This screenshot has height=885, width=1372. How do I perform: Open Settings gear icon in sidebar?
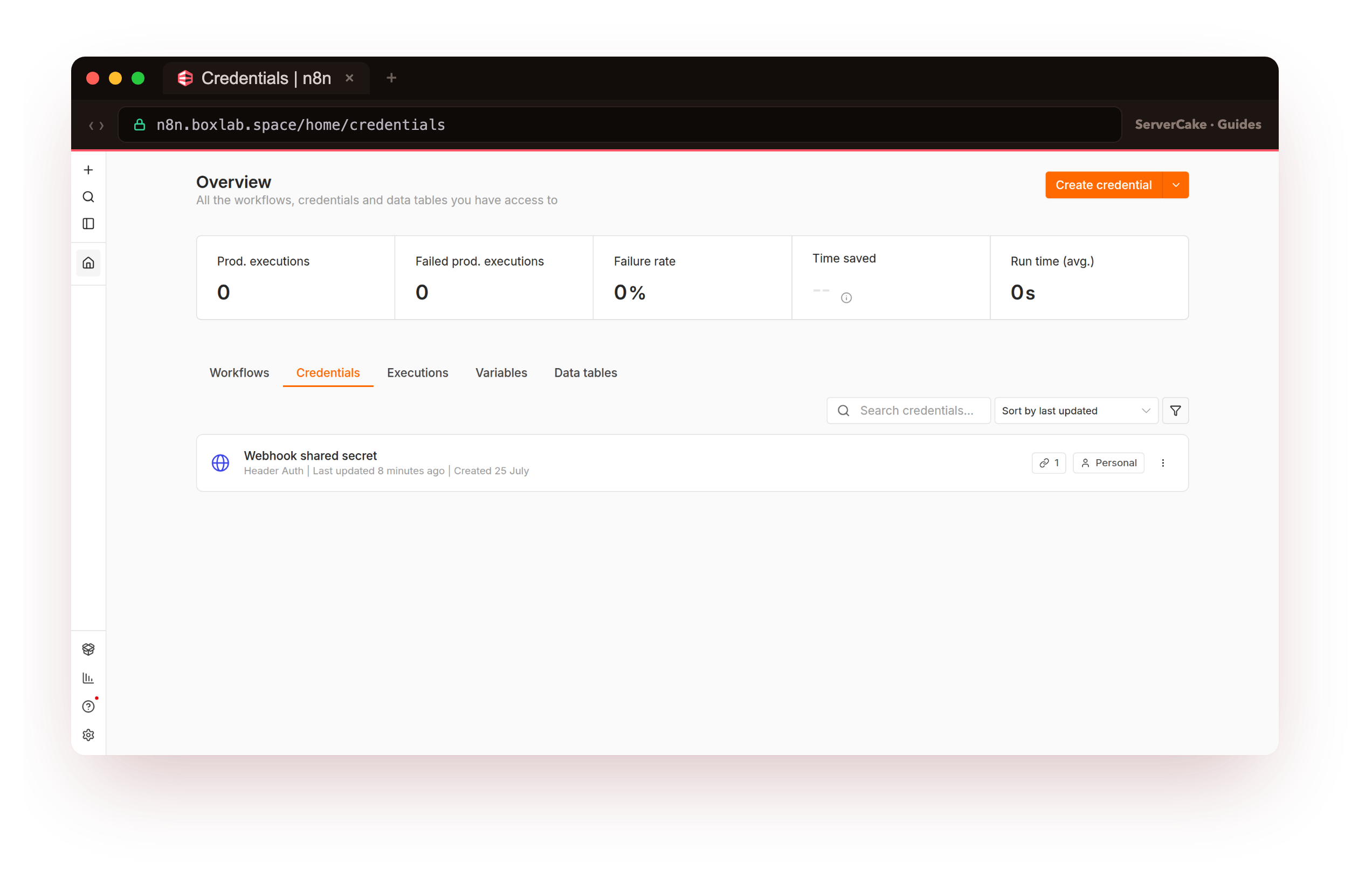pyautogui.click(x=88, y=735)
